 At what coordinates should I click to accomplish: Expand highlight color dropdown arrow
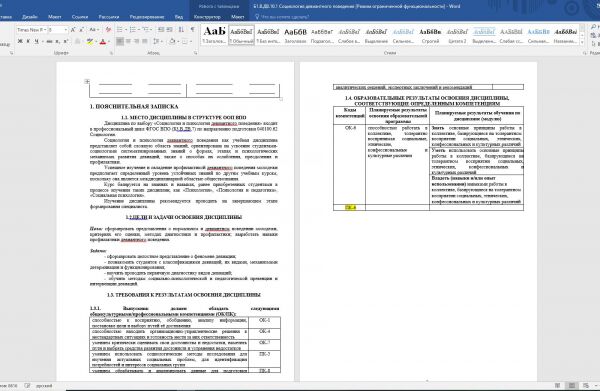pyautogui.click(x=96, y=41)
